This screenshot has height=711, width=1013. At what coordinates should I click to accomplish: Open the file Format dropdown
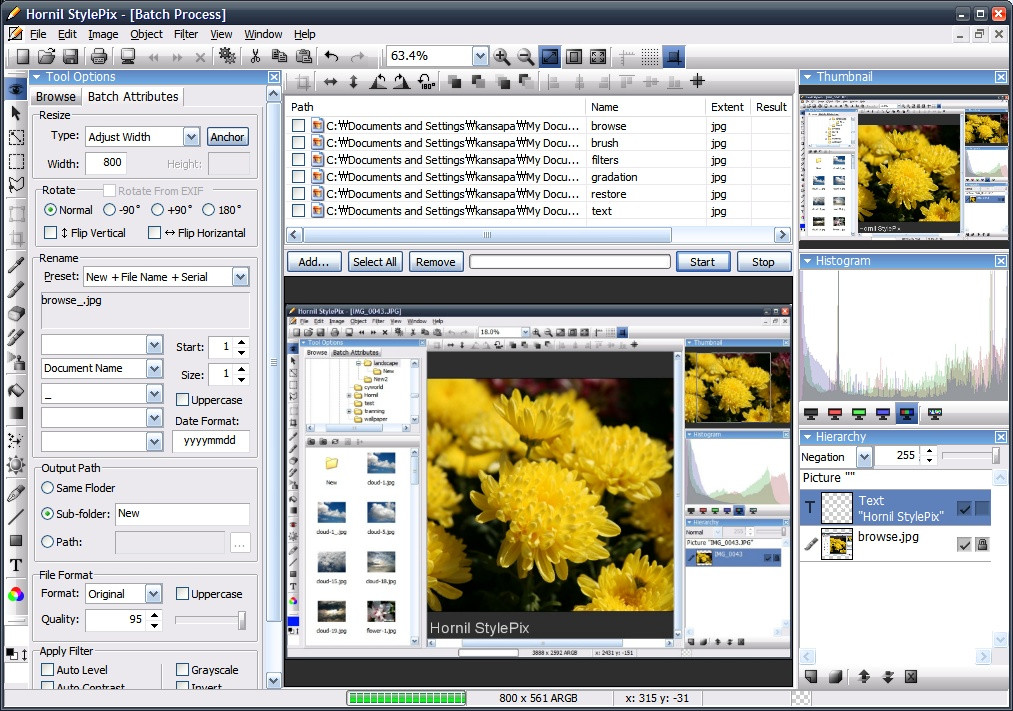[x=153, y=594]
